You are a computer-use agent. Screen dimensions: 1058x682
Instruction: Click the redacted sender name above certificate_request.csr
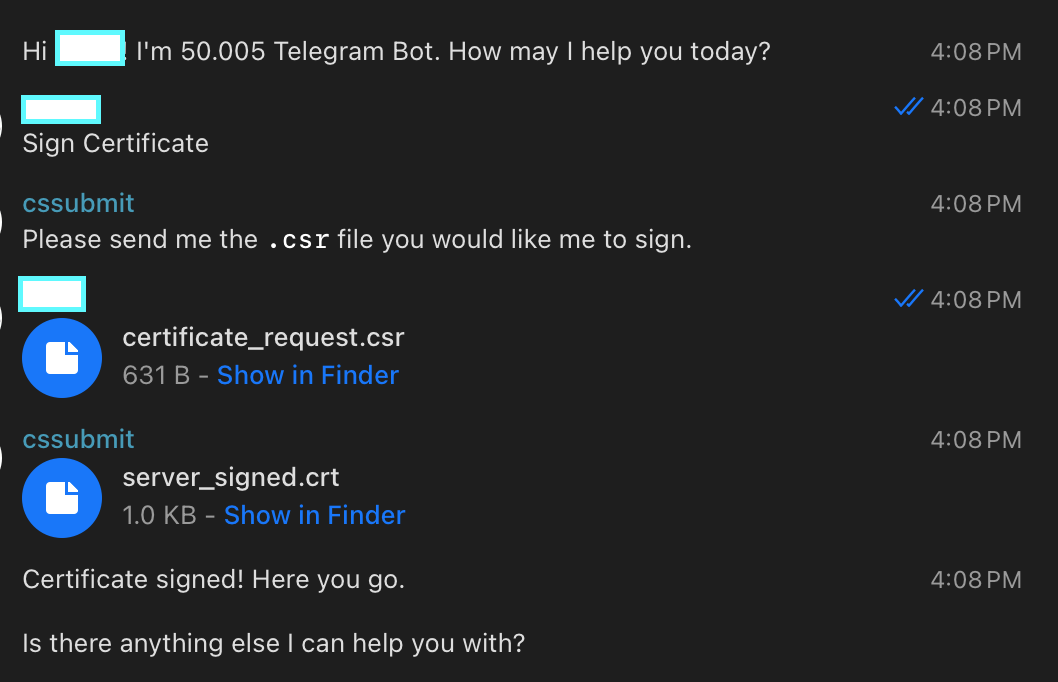[x=53, y=295]
